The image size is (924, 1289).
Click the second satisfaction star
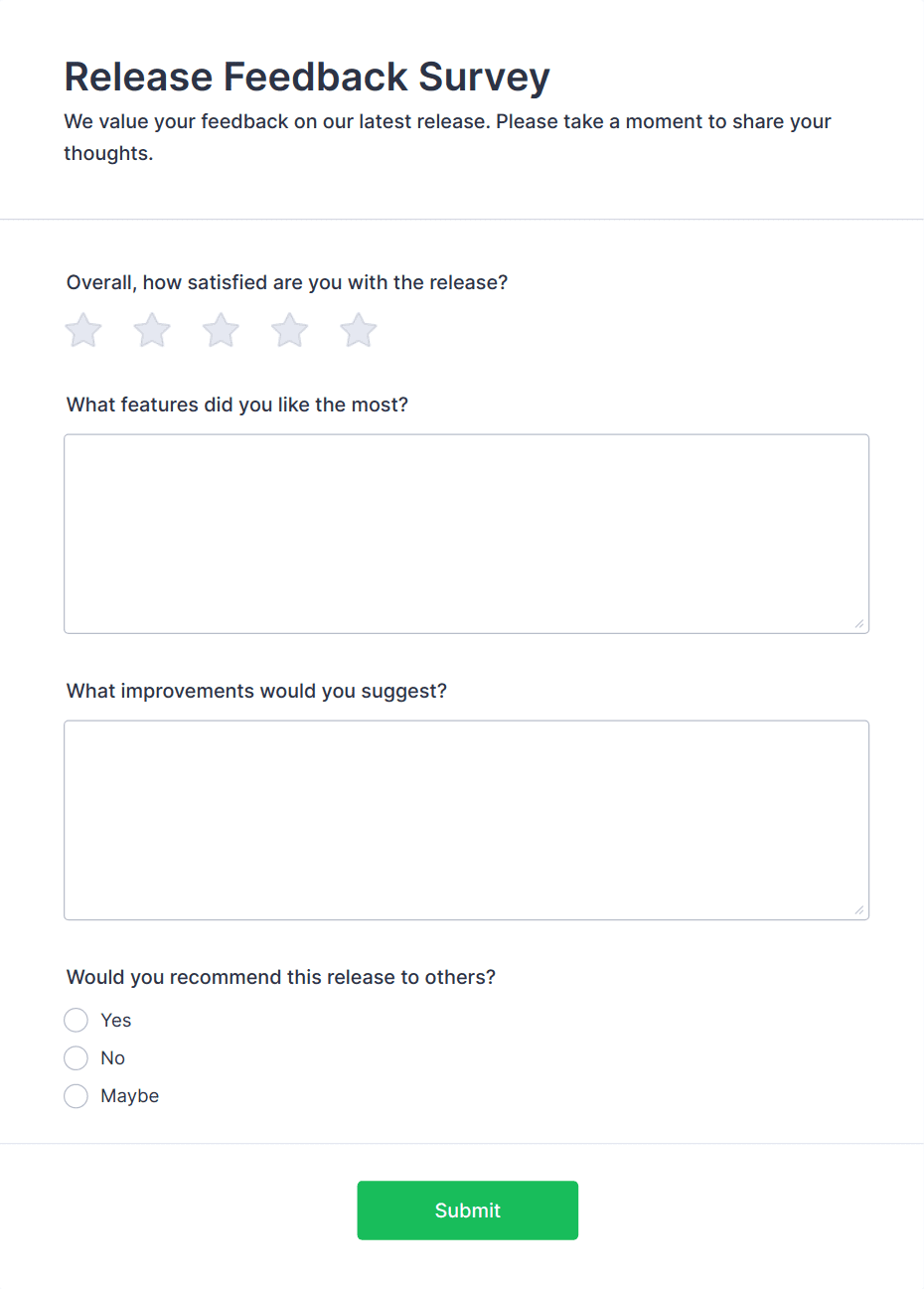coord(152,331)
